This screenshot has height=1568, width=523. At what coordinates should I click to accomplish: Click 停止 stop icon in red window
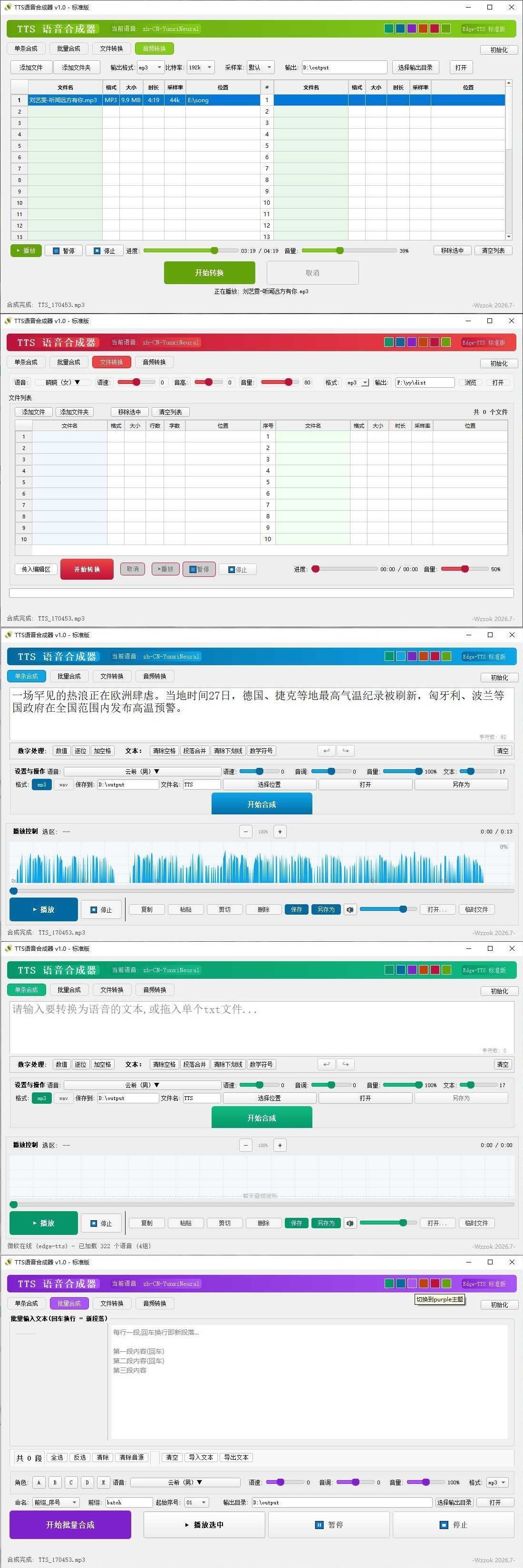237,569
